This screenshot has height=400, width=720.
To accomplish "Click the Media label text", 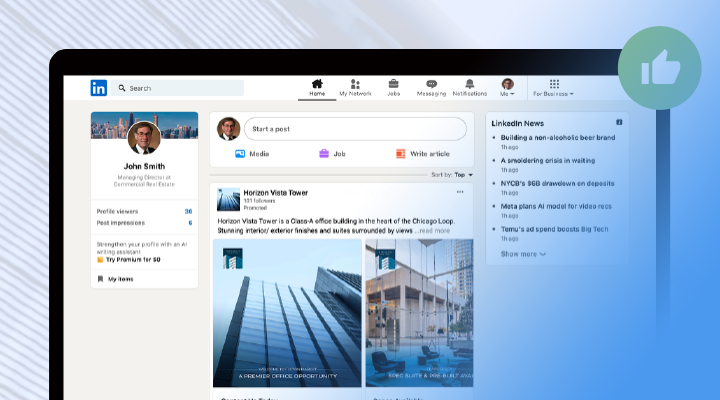I will coord(259,154).
